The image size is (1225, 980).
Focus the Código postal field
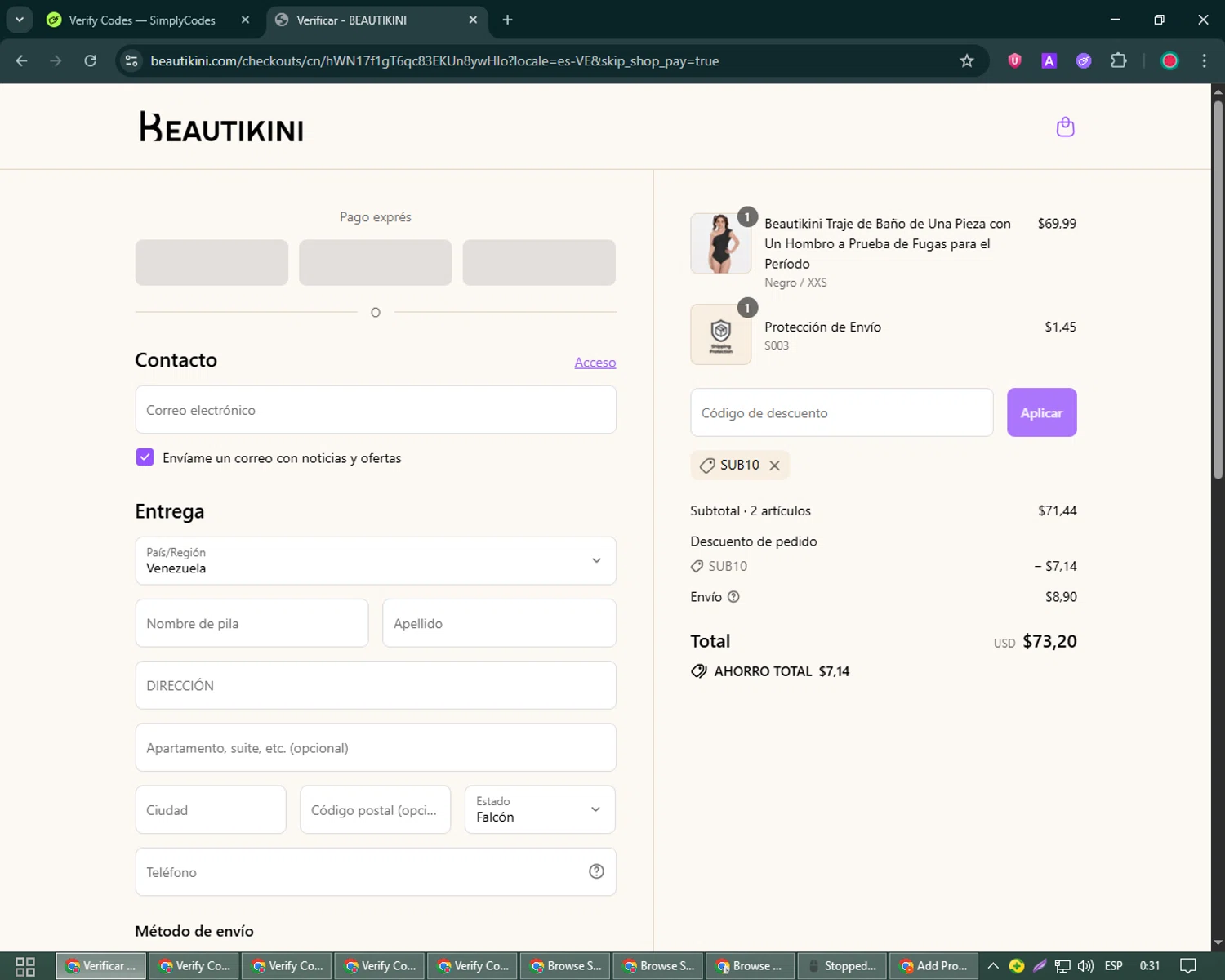click(x=376, y=809)
